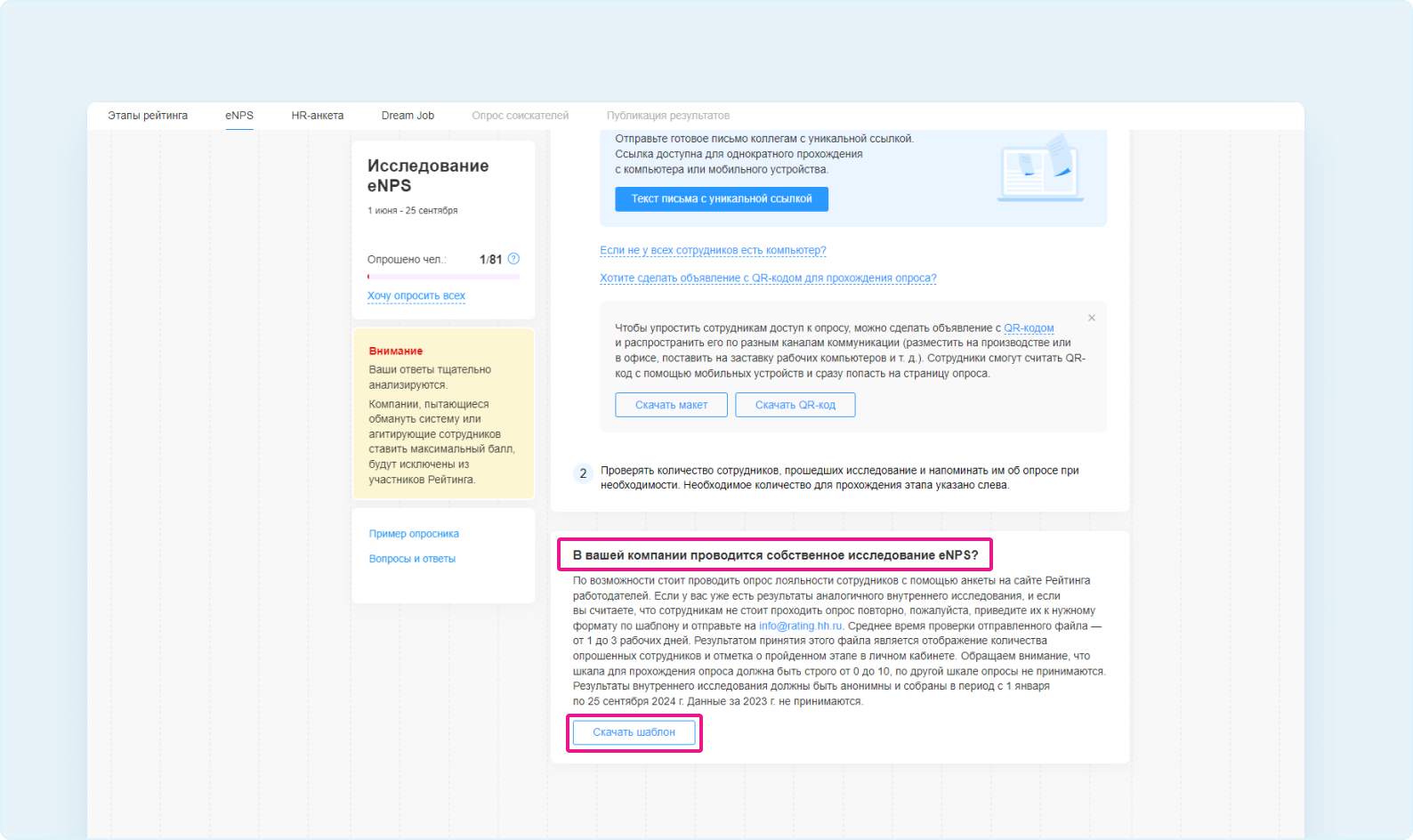Click the Опрошено чел. label
Viewport: 1413px width, 840px height.
407,260
